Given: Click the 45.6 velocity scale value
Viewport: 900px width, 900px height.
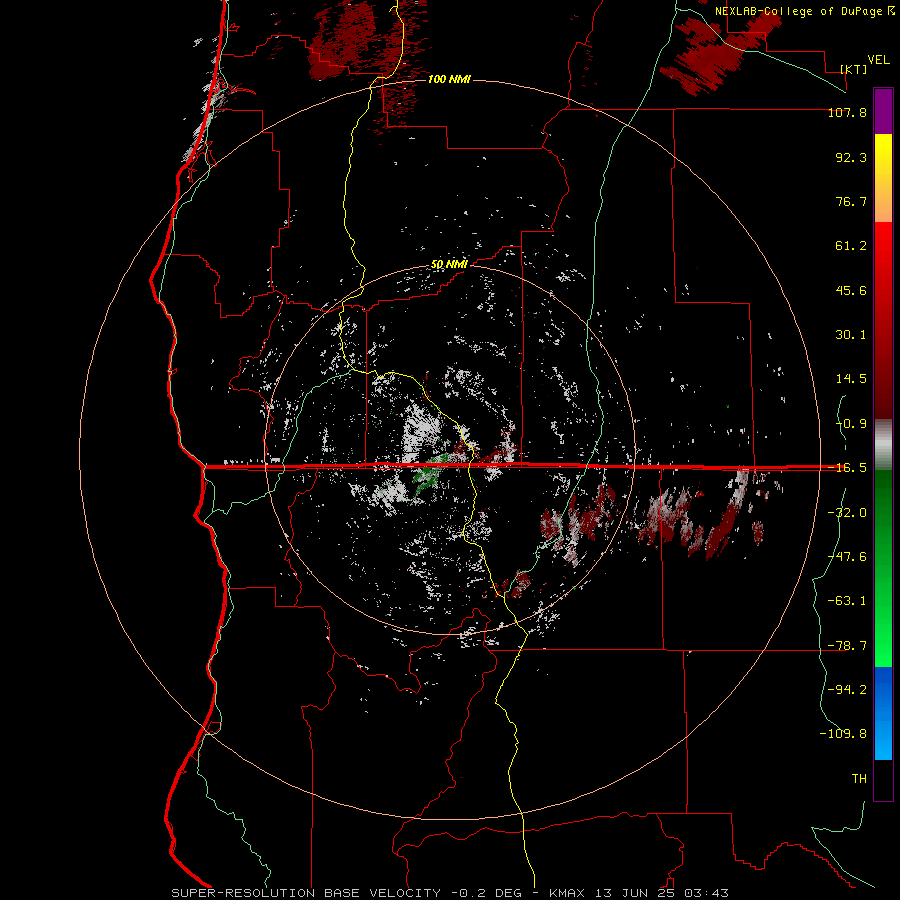Looking at the screenshot, I should coord(851,290).
